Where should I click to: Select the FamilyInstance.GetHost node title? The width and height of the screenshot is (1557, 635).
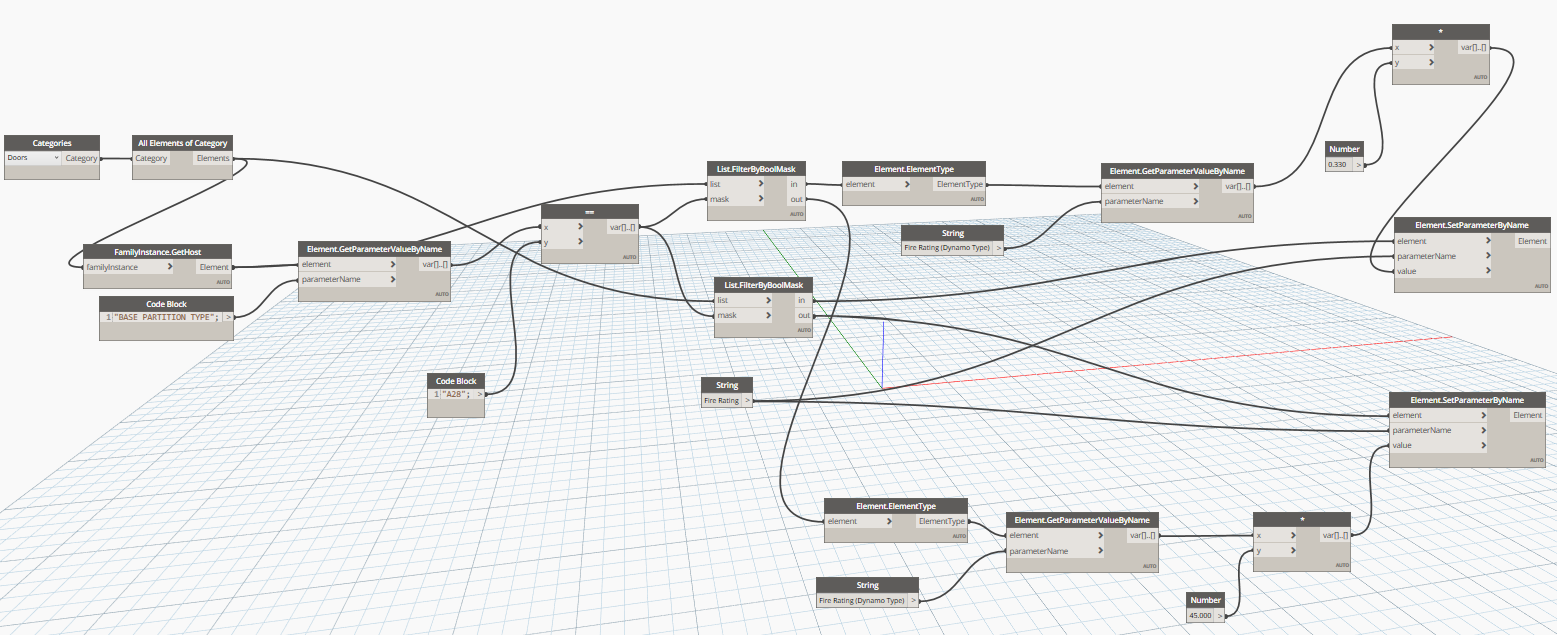coord(158,252)
